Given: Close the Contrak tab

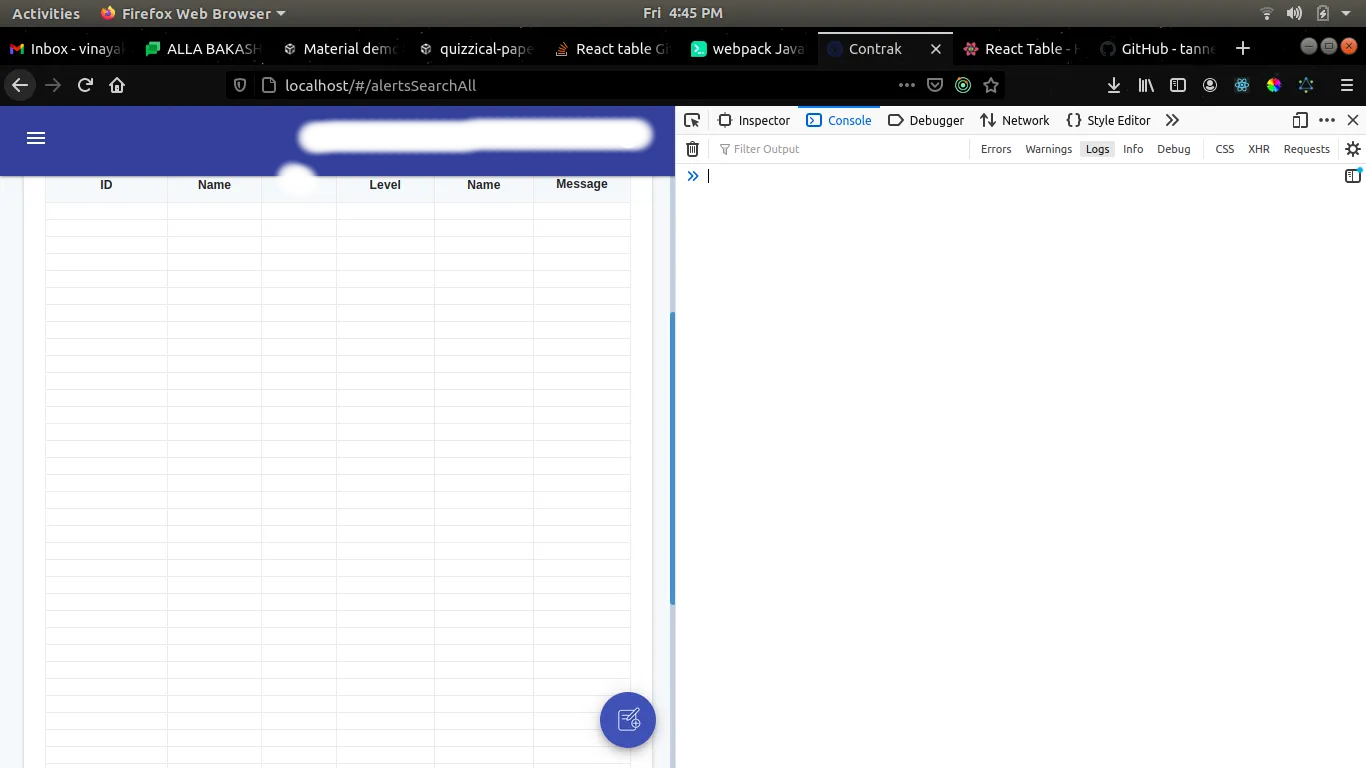Looking at the screenshot, I should click(936, 48).
